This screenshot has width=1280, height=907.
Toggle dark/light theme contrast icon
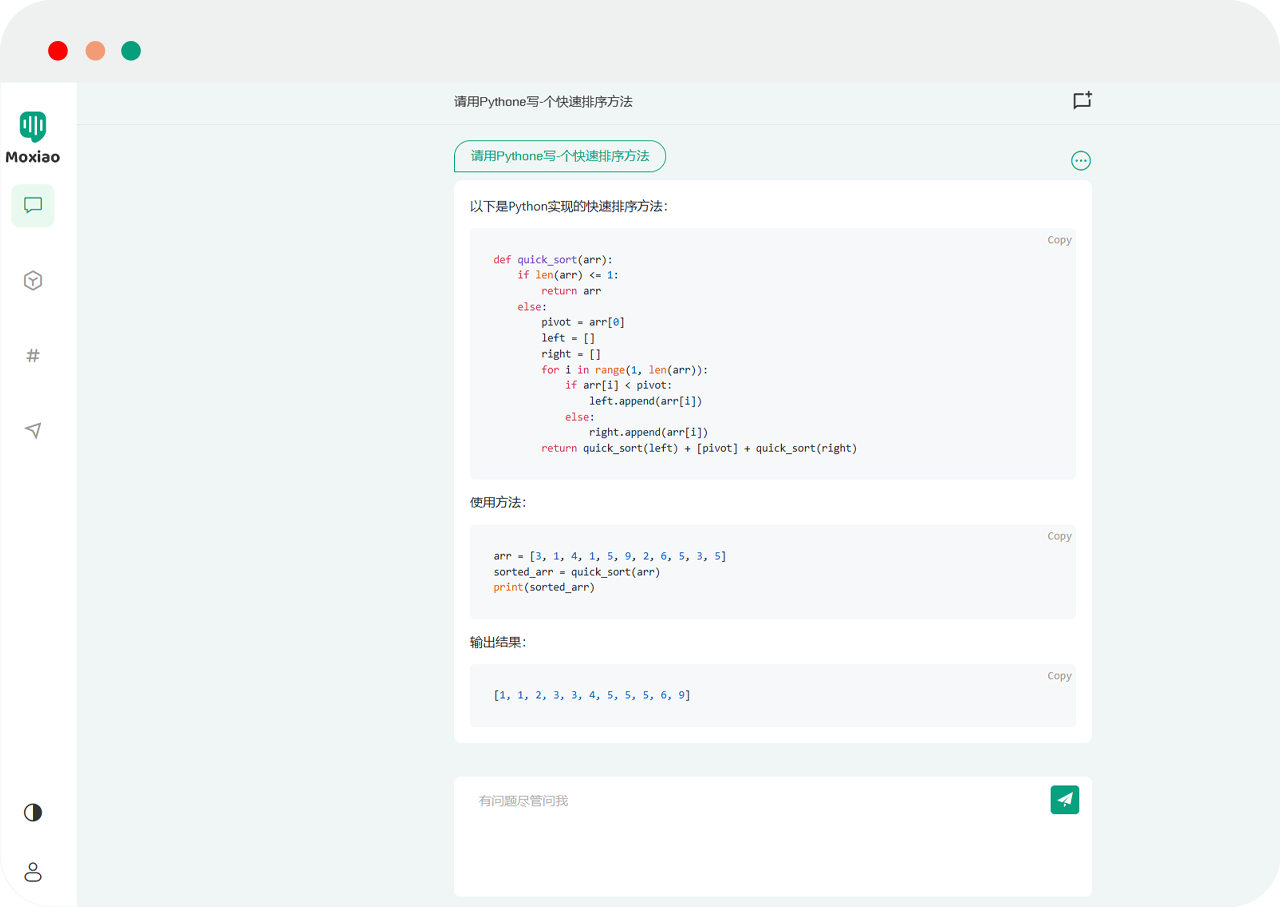33,812
